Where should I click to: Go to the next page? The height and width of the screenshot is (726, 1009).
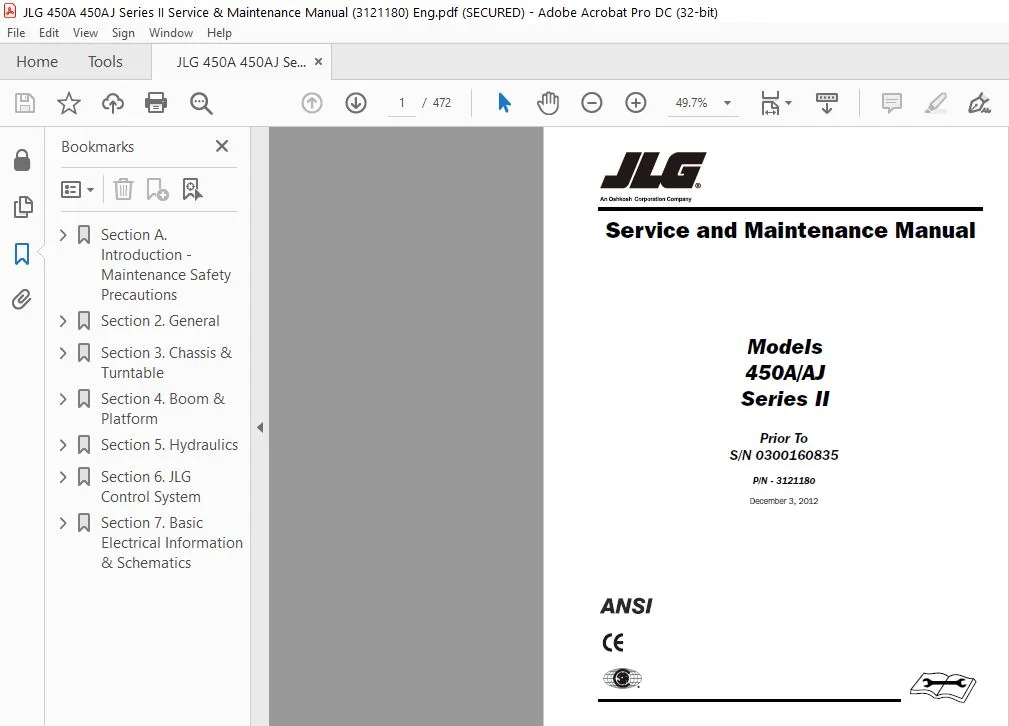pos(356,103)
